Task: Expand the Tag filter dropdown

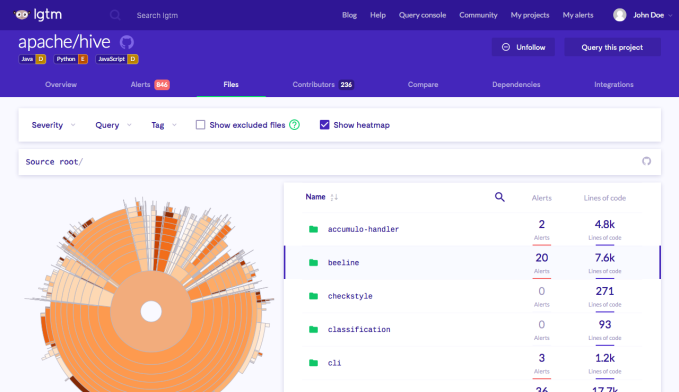Action: pos(164,125)
